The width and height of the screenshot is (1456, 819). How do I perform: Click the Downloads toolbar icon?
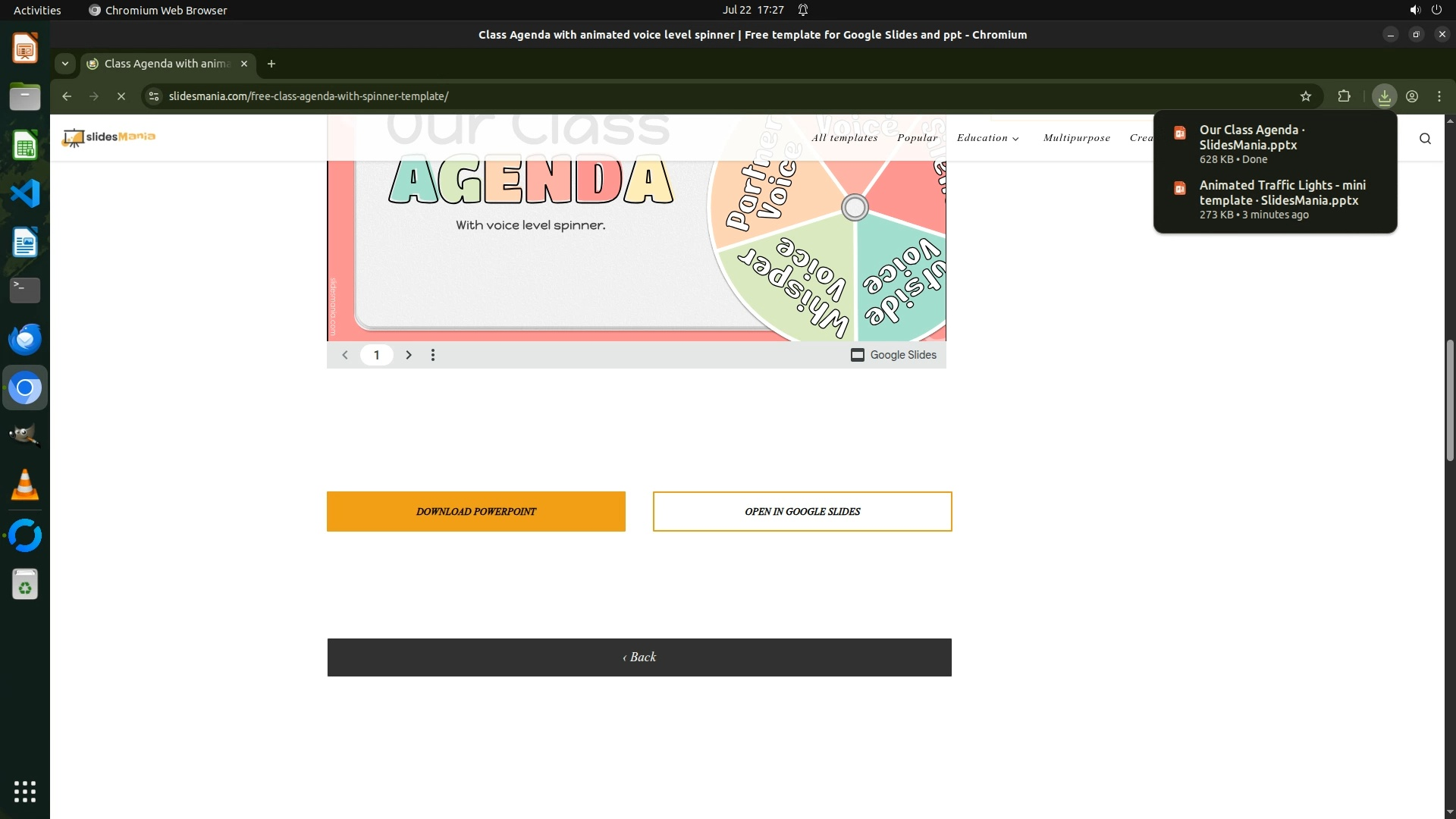tap(1384, 96)
